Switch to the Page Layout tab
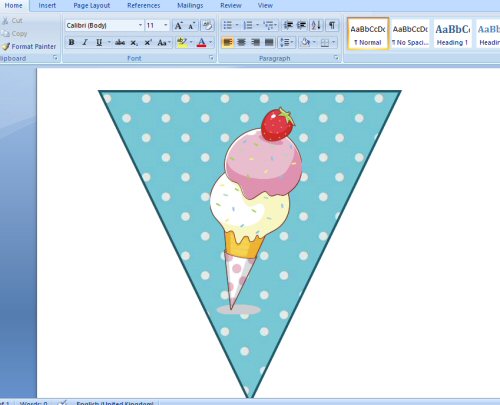 [x=92, y=5]
